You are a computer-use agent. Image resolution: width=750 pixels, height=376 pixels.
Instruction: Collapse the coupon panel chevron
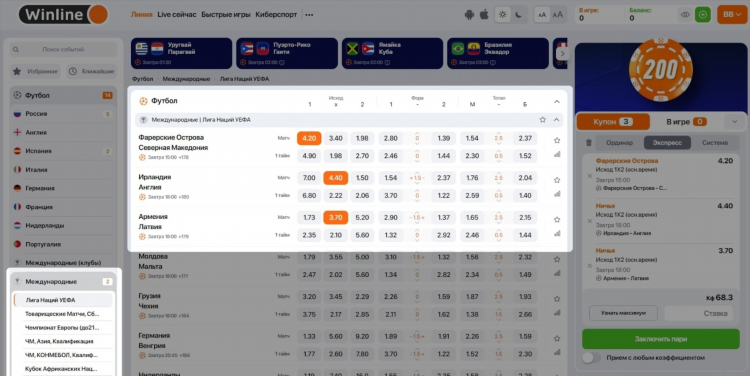pos(734,122)
